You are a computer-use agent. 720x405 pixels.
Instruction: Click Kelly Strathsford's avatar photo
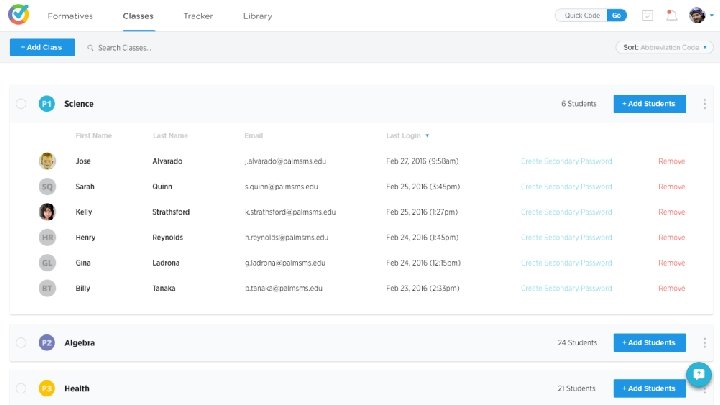[x=47, y=212]
